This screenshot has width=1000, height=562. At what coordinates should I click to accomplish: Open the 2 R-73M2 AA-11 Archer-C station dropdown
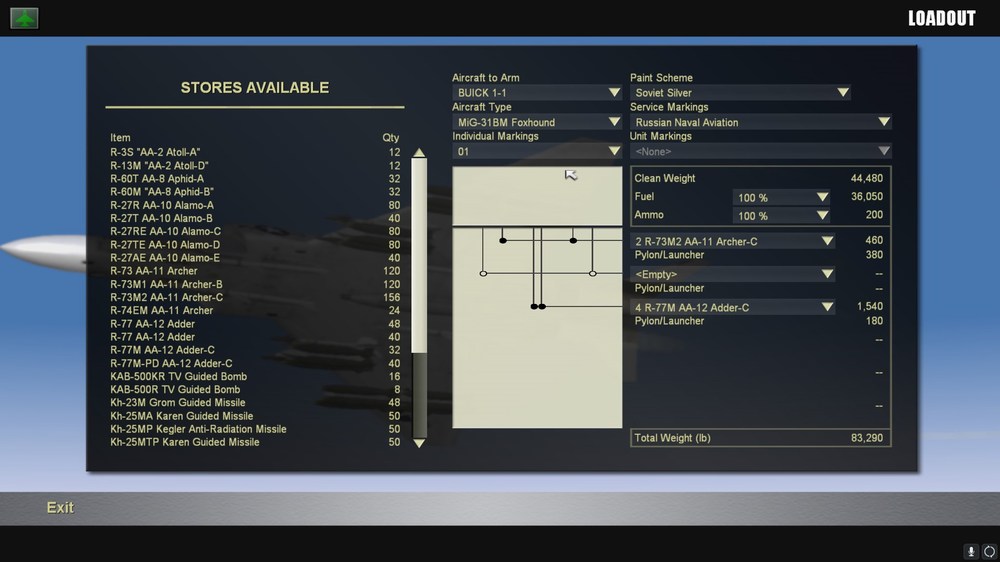733,241
